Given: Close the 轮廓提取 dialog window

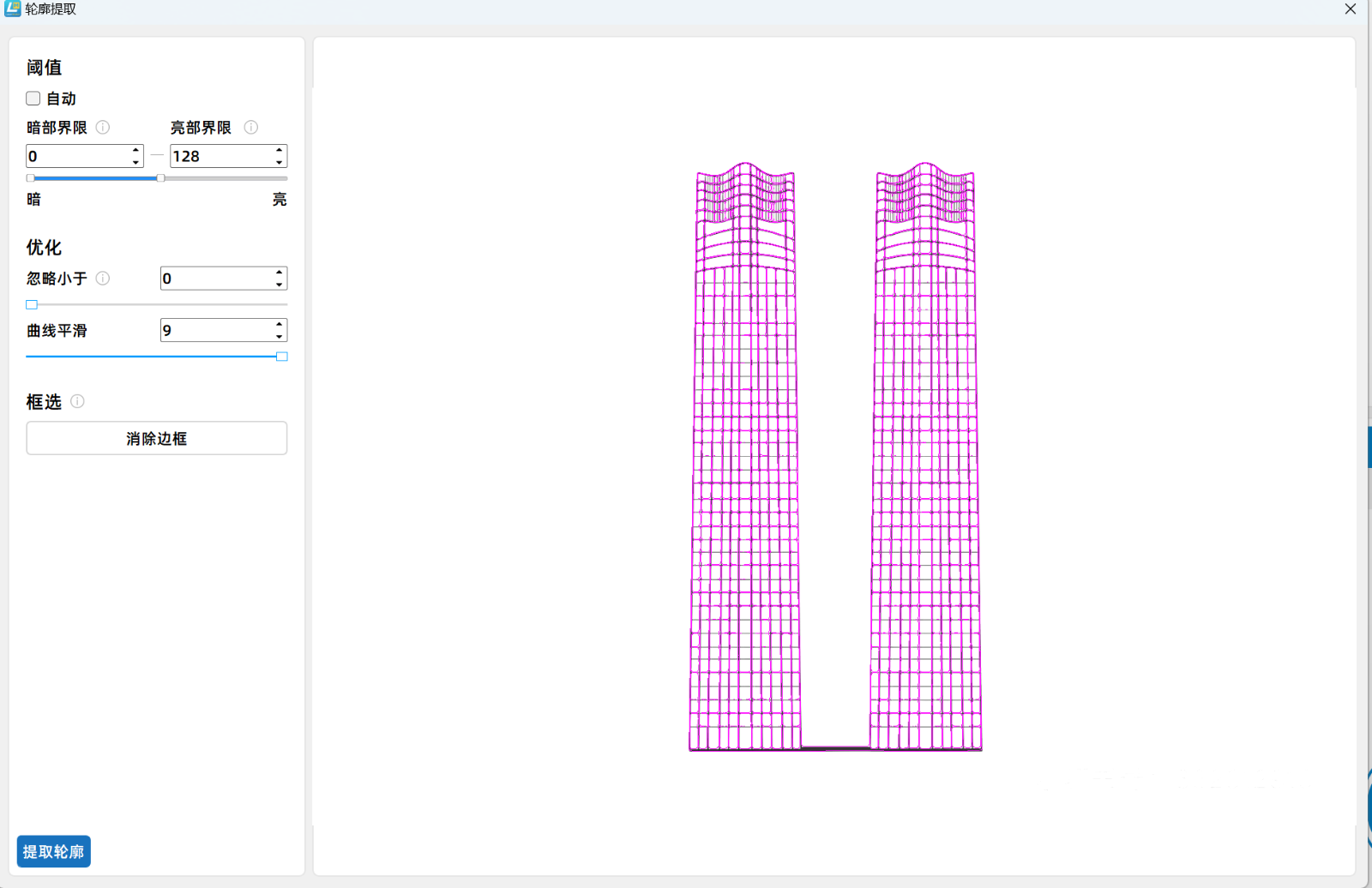Looking at the screenshot, I should click(1350, 9).
